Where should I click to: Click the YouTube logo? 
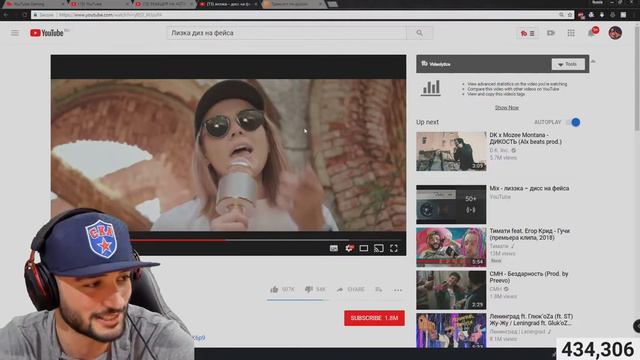point(47,33)
